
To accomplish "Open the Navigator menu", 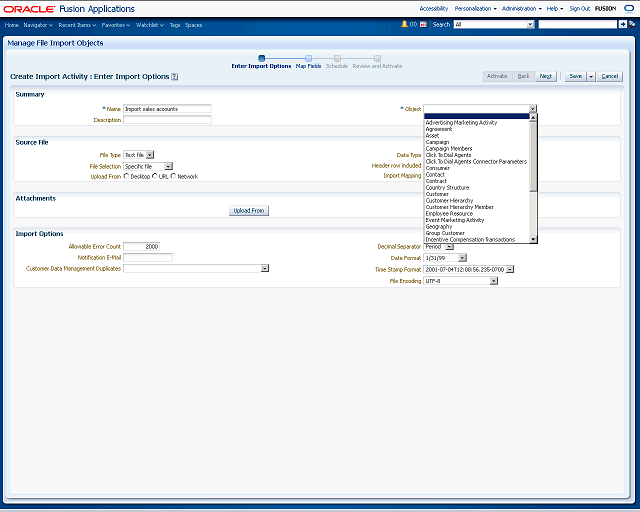I will pyautogui.click(x=38, y=25).
